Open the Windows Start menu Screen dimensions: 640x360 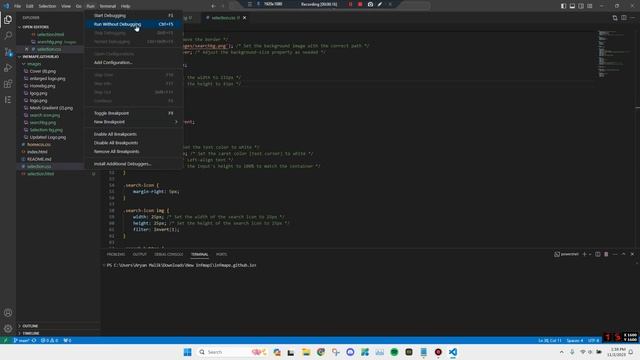(187, 352)
